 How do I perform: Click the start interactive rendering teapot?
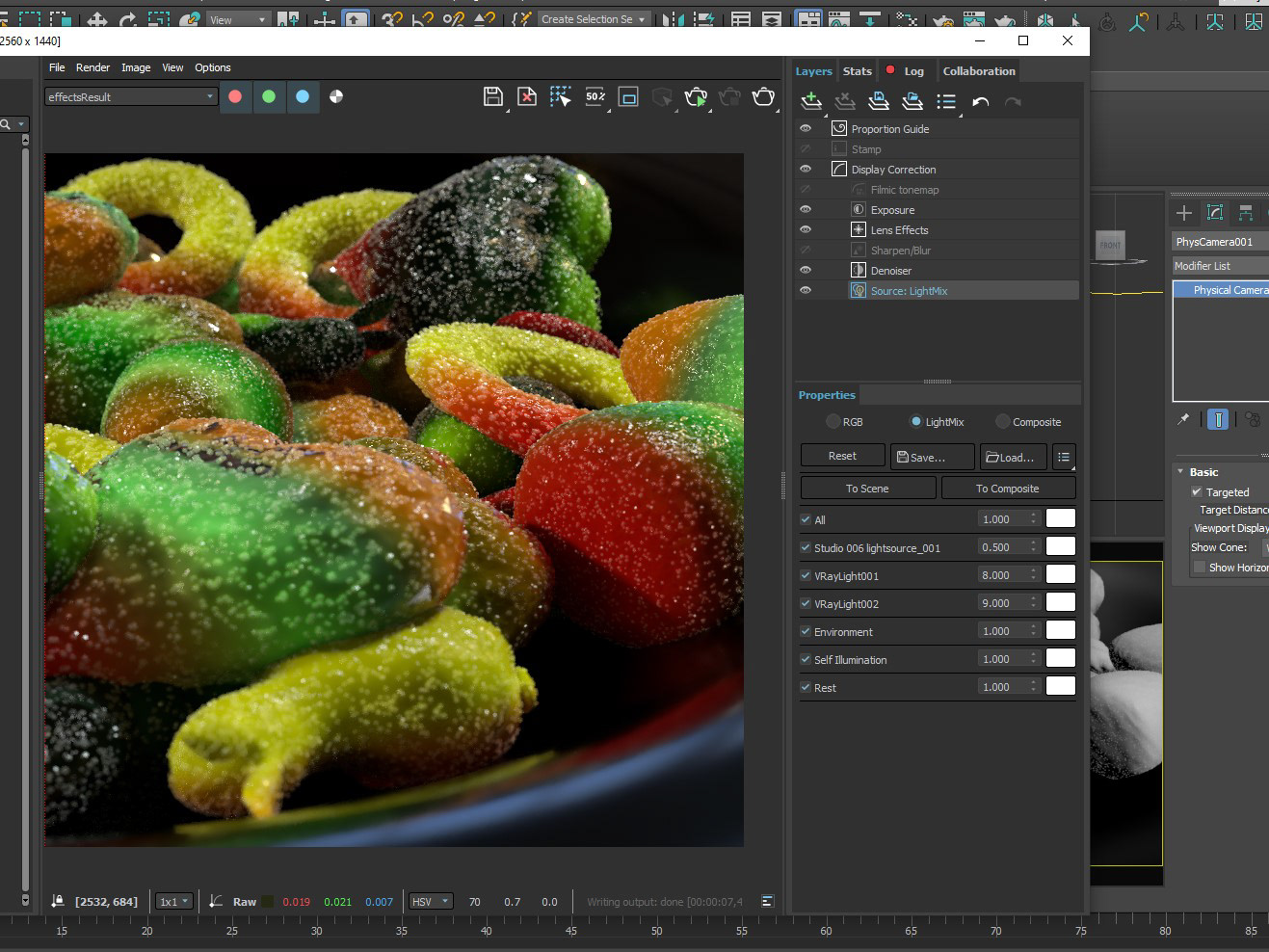click(695, 96)
